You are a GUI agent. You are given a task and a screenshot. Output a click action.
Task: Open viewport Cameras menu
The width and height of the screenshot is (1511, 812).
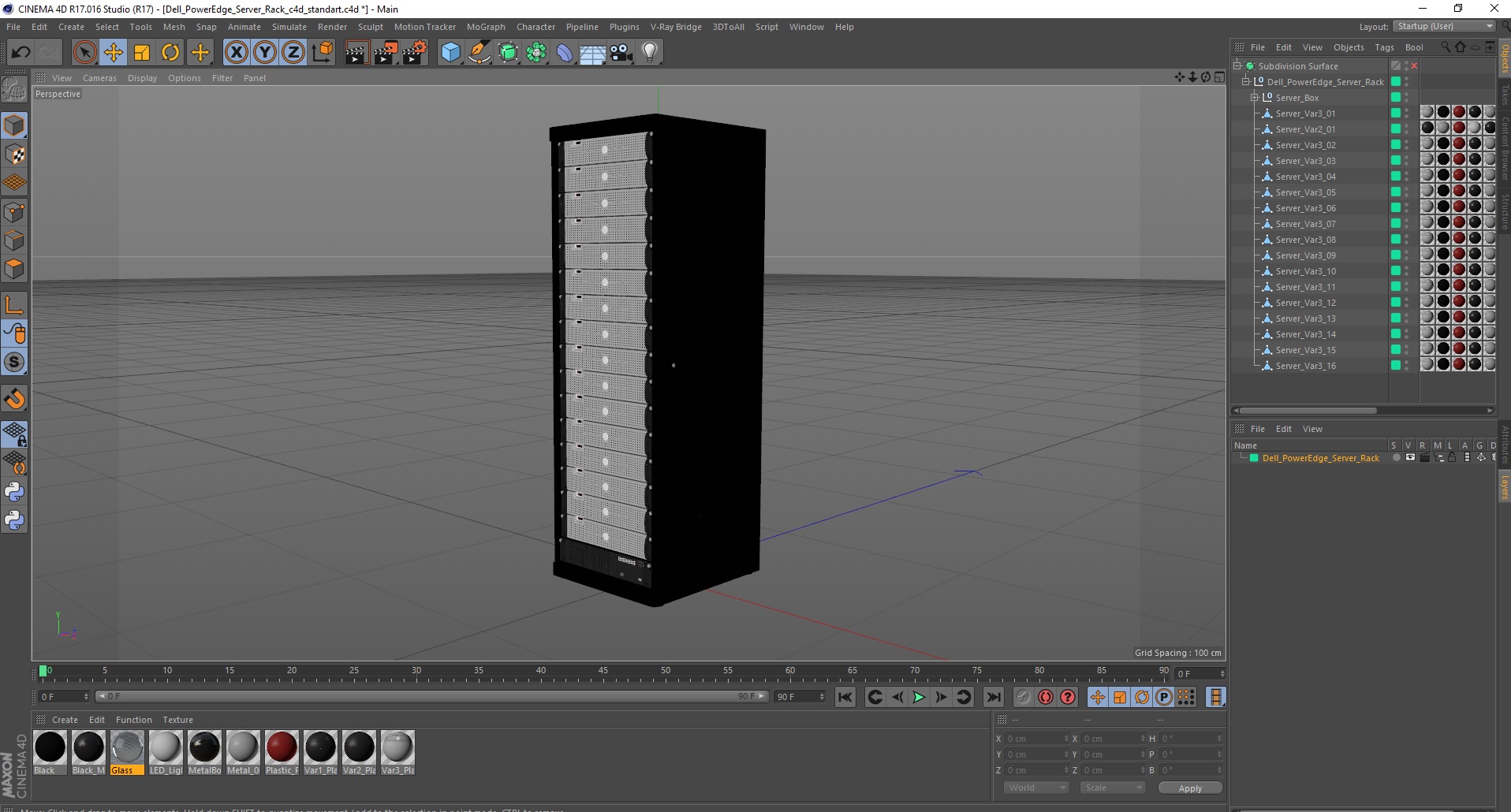pos(99,78)
